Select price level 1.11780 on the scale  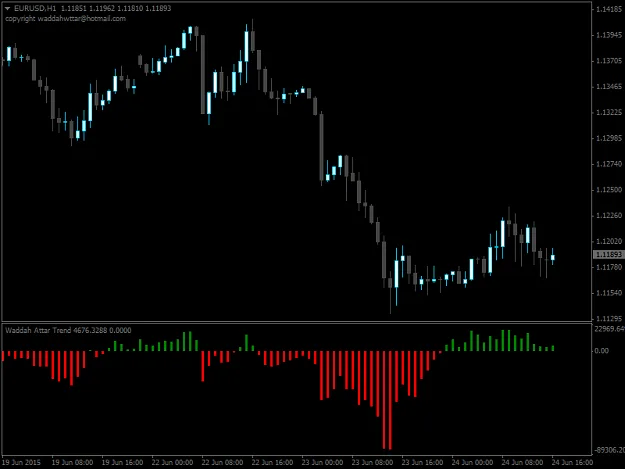pos(609,267)
